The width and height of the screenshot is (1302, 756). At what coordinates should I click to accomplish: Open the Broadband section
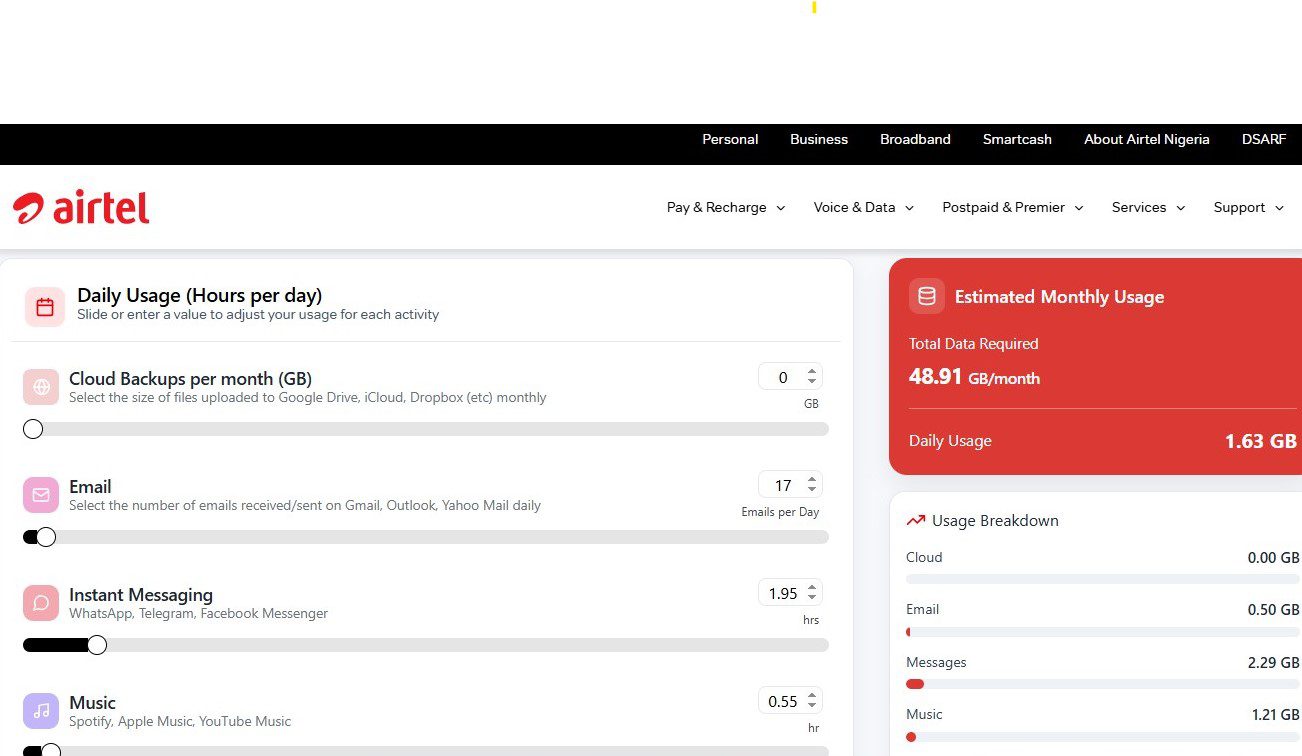click(x=915, y=139)
